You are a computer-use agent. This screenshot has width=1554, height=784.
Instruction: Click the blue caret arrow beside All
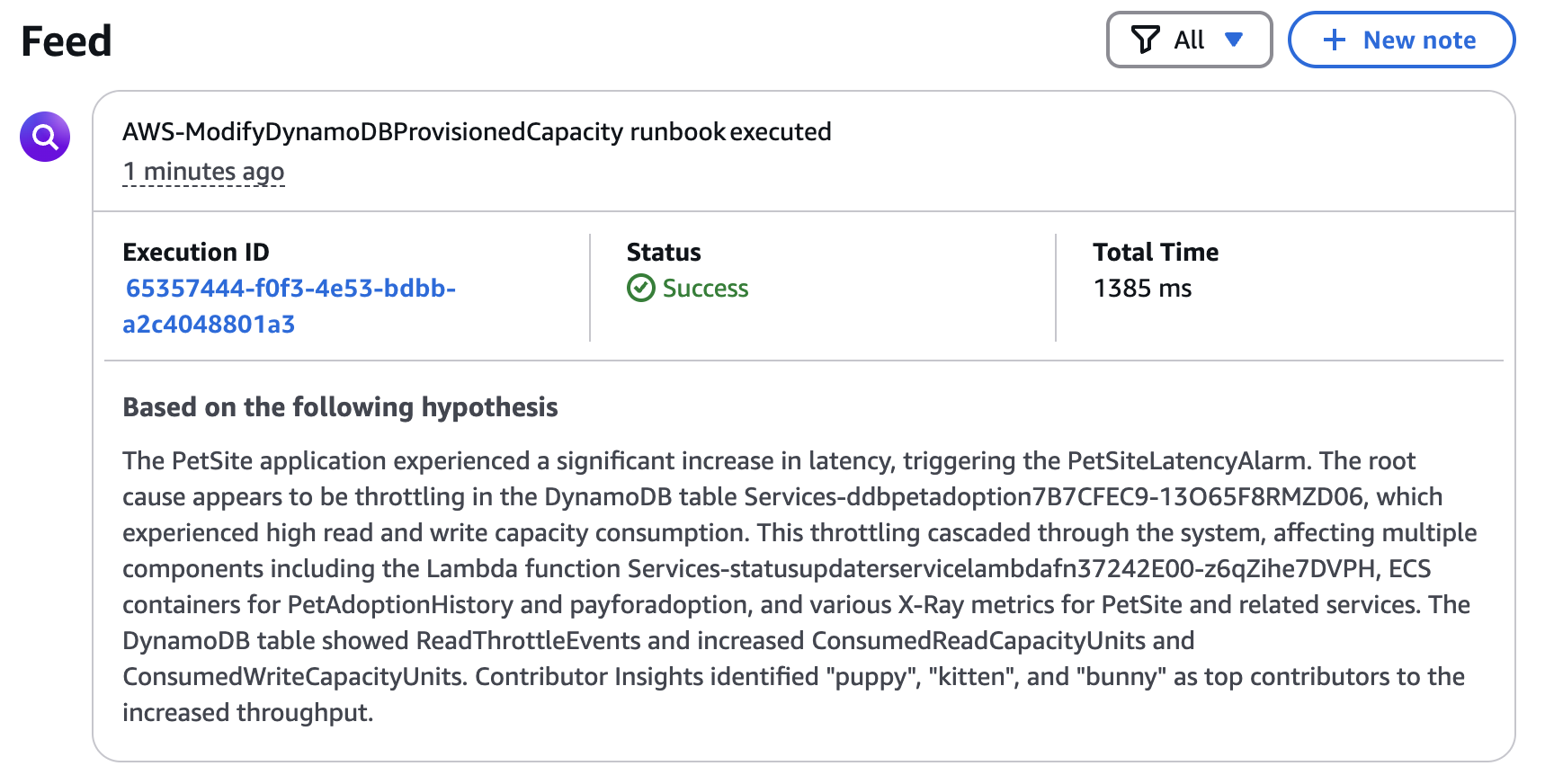pos(1234,40)
